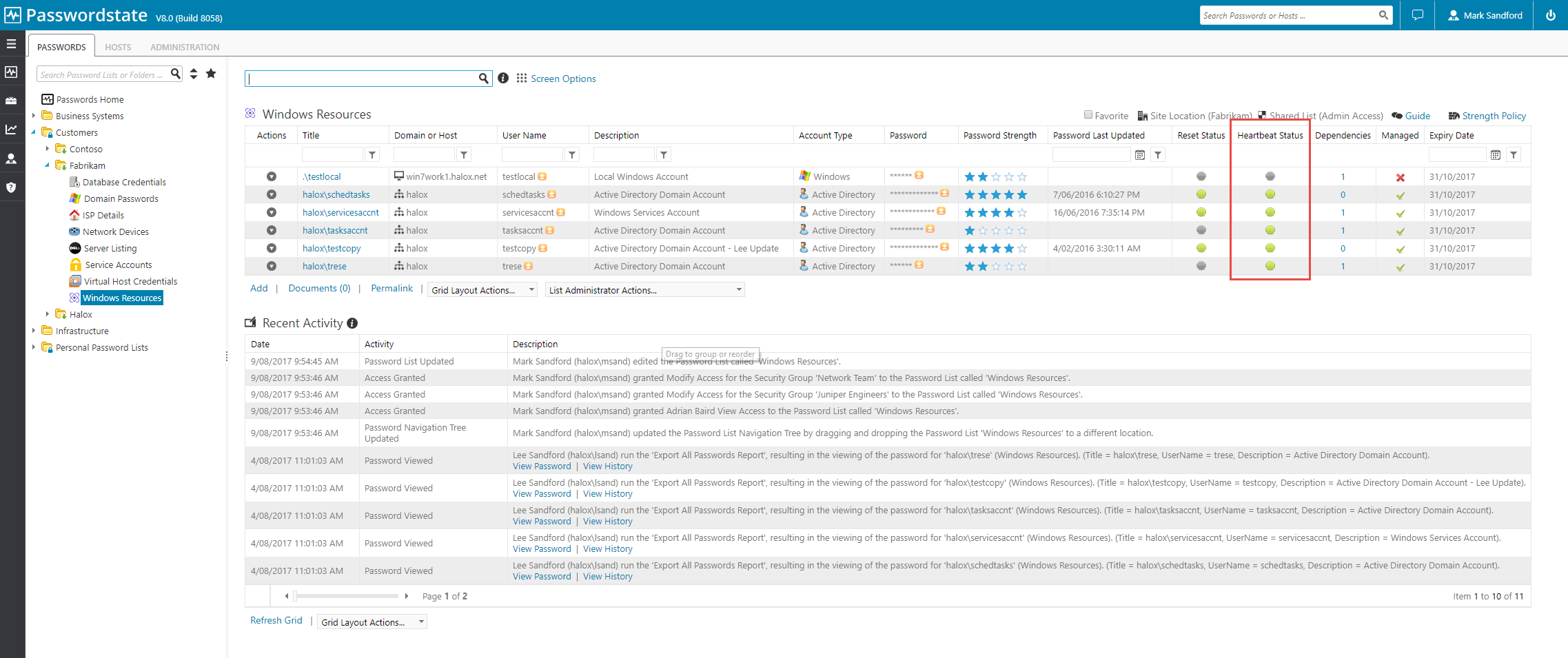Toggle expand/collapse arrows beside tree search

[194, 74]
